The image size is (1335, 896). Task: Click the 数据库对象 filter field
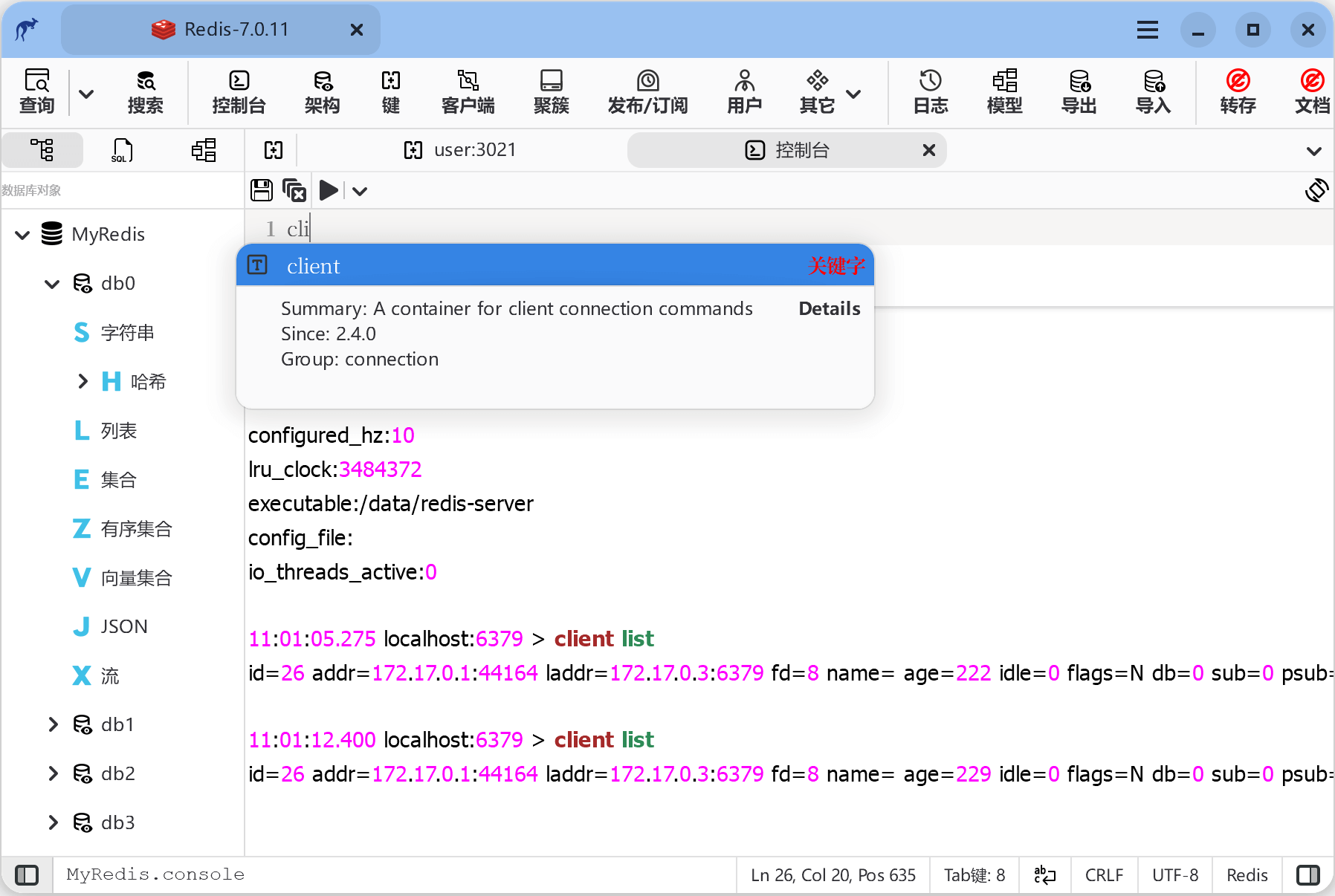122,190
